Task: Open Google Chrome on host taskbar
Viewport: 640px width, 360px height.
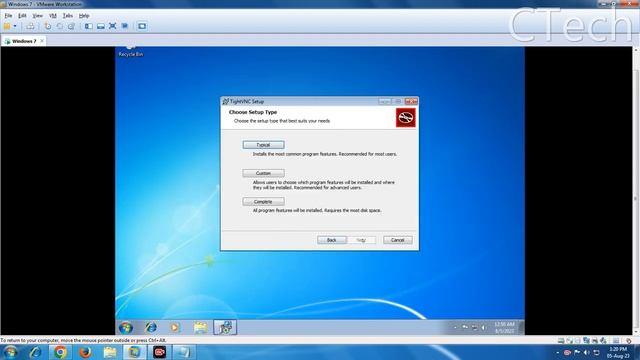Action: click(x=60, y=352)
